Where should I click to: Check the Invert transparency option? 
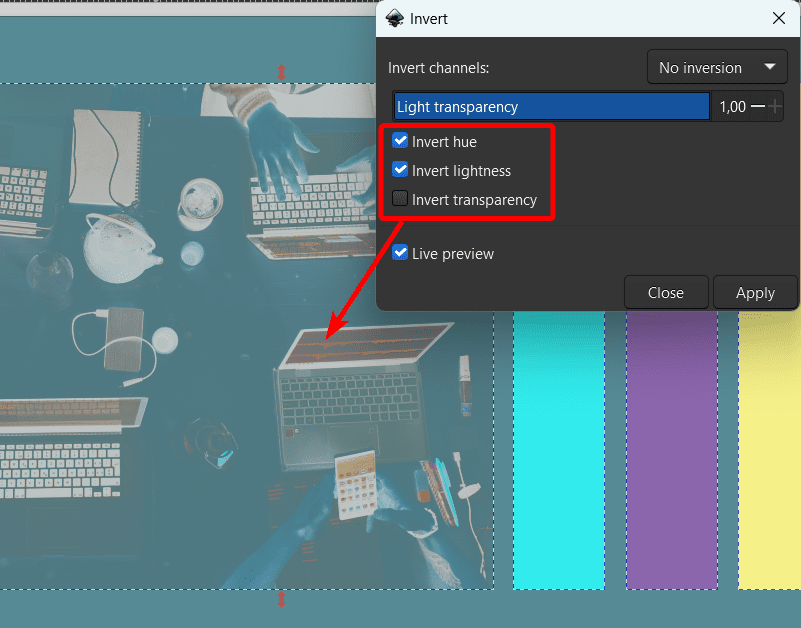[x=400, y=199]
